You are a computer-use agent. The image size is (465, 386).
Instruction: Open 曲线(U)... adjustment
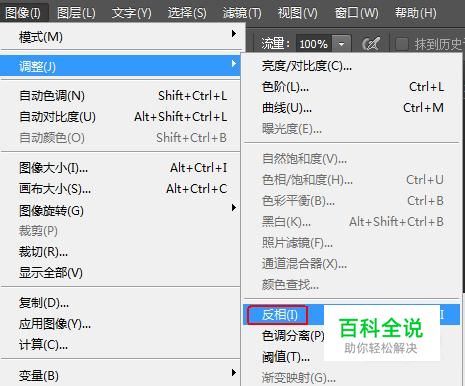(x=351, y=108)
